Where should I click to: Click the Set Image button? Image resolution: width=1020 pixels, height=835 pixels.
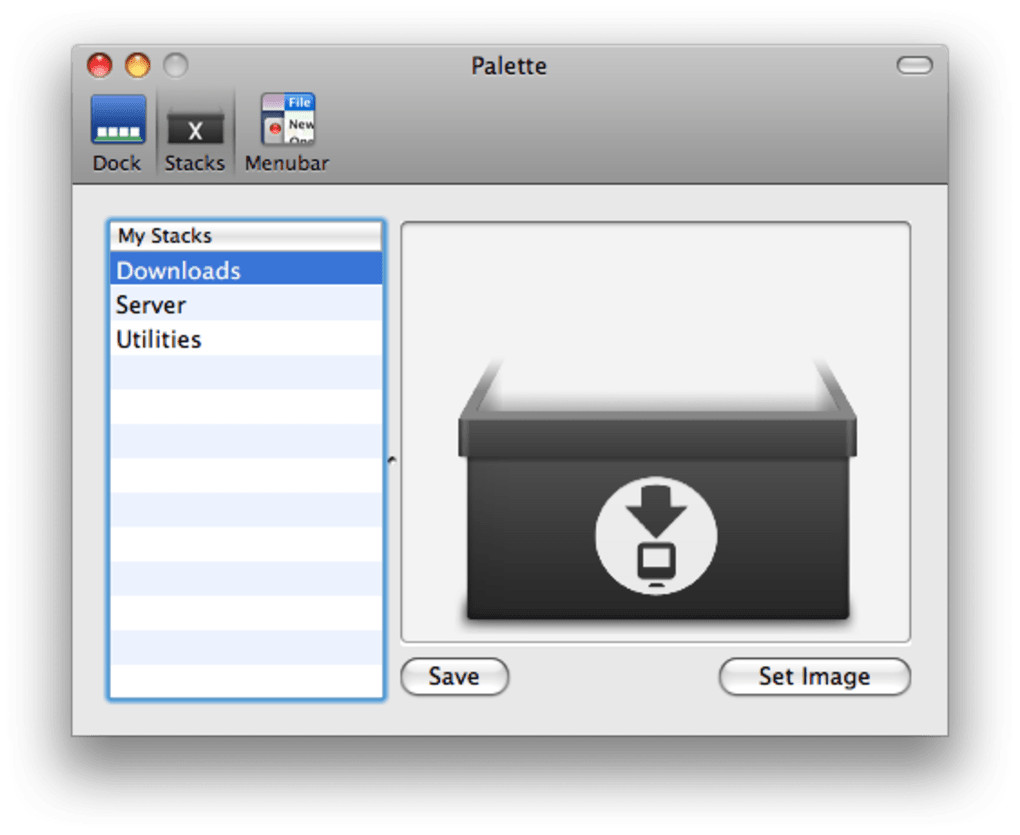(814, 676)
